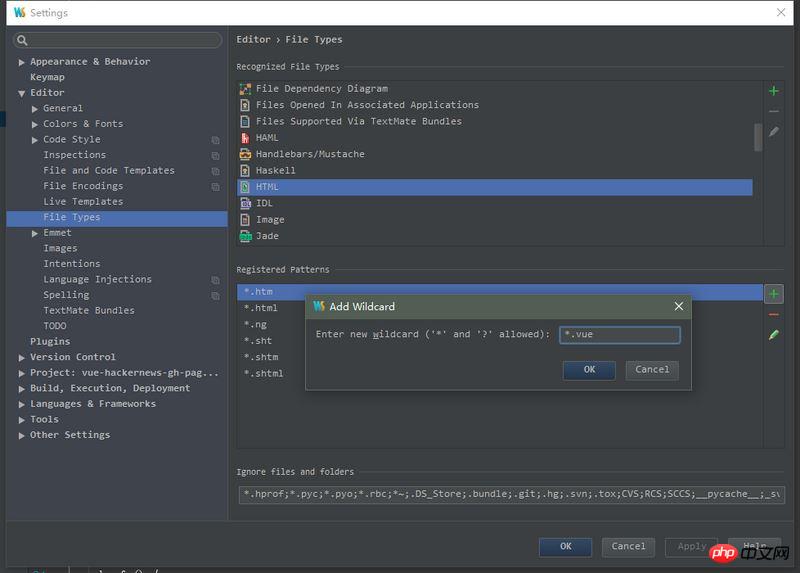Click the Image file type icon

tap(245, 220)
